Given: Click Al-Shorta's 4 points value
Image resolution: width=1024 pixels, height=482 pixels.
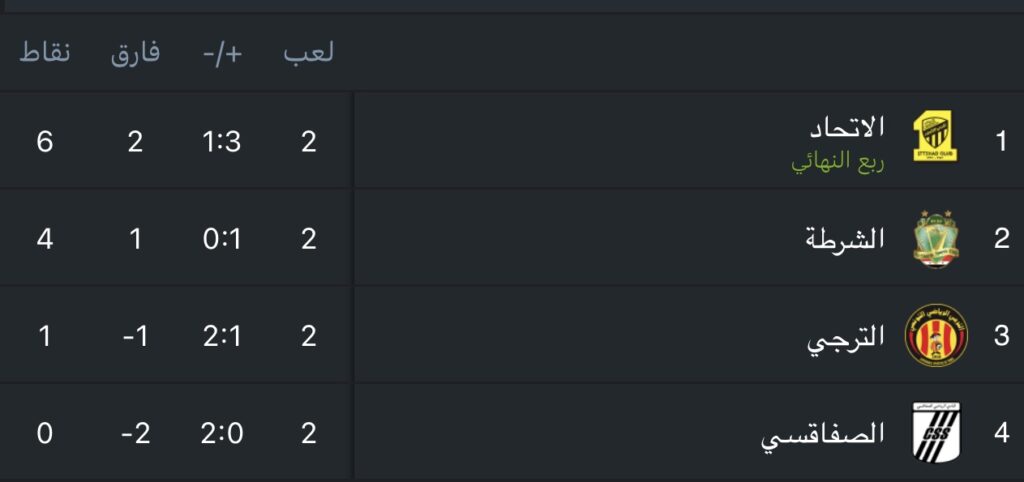Looking at the screenshot, I should pos(44,239).
